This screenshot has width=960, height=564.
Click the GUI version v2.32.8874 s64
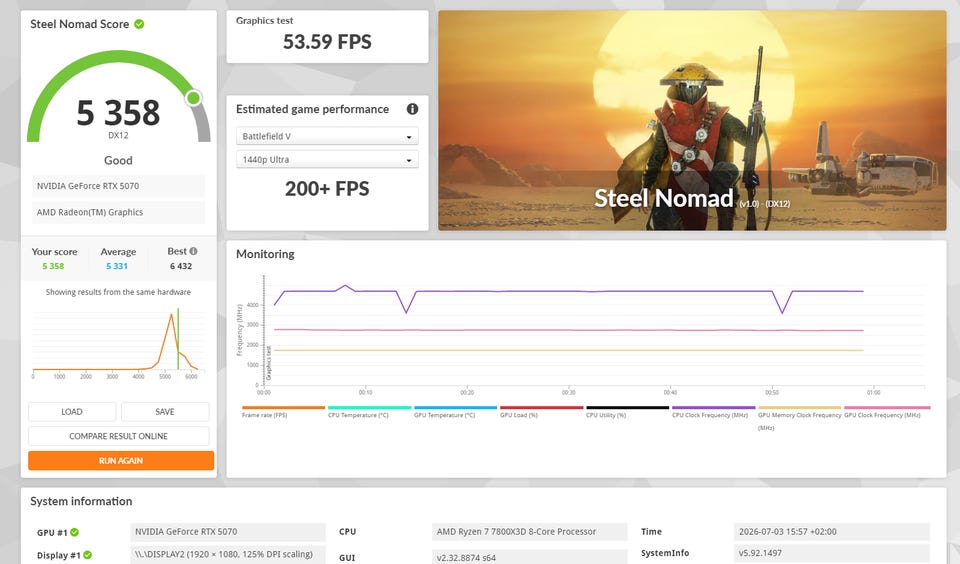click(x=530, y=557)
